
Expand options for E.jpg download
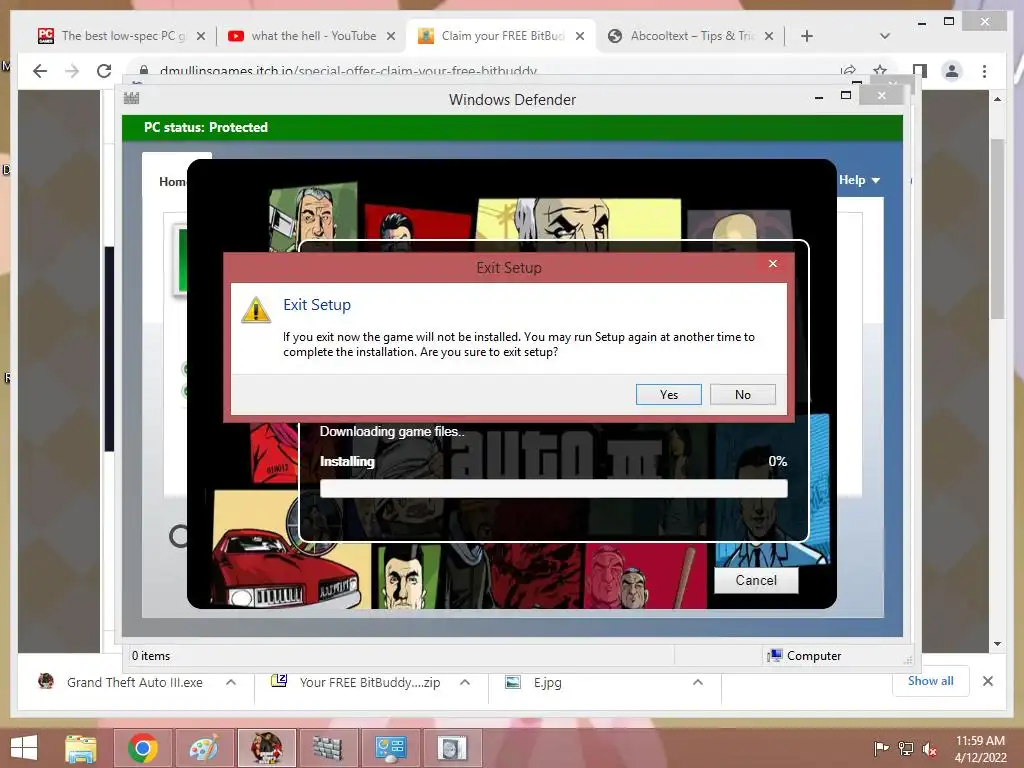[697, 682]
